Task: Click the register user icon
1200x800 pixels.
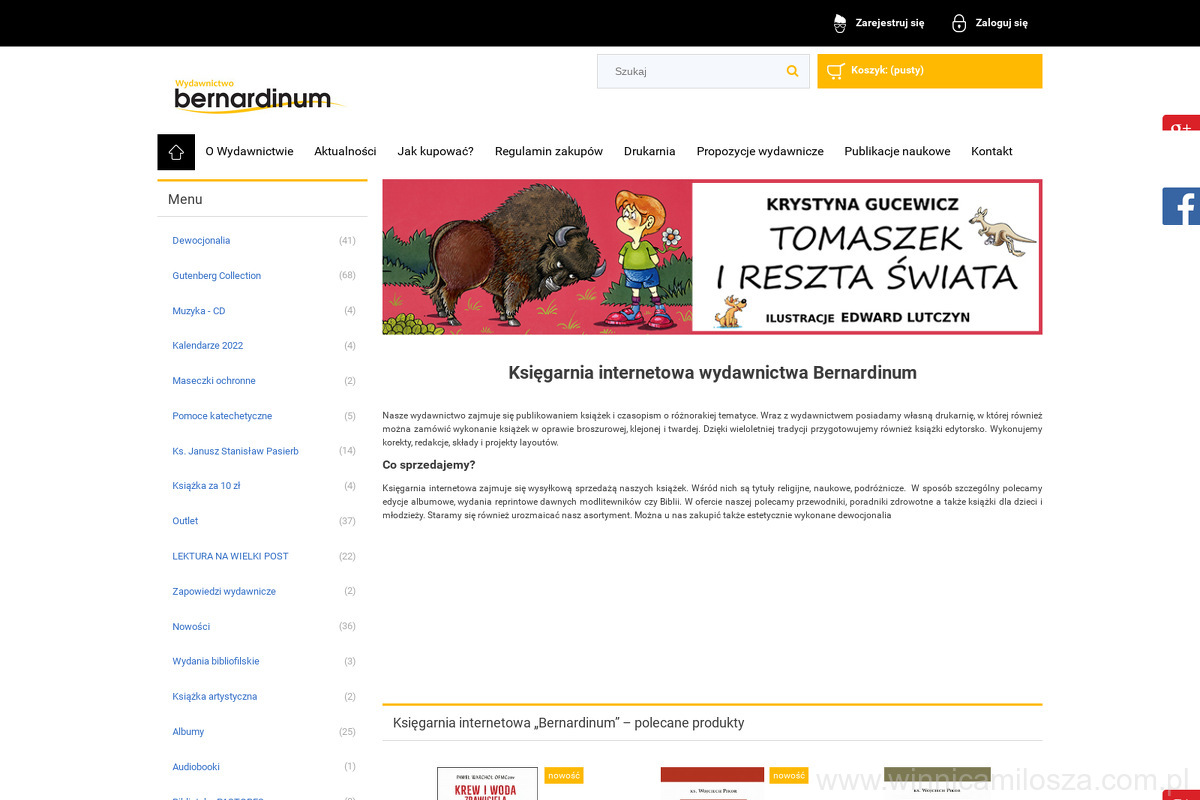Action: [840, 23]
